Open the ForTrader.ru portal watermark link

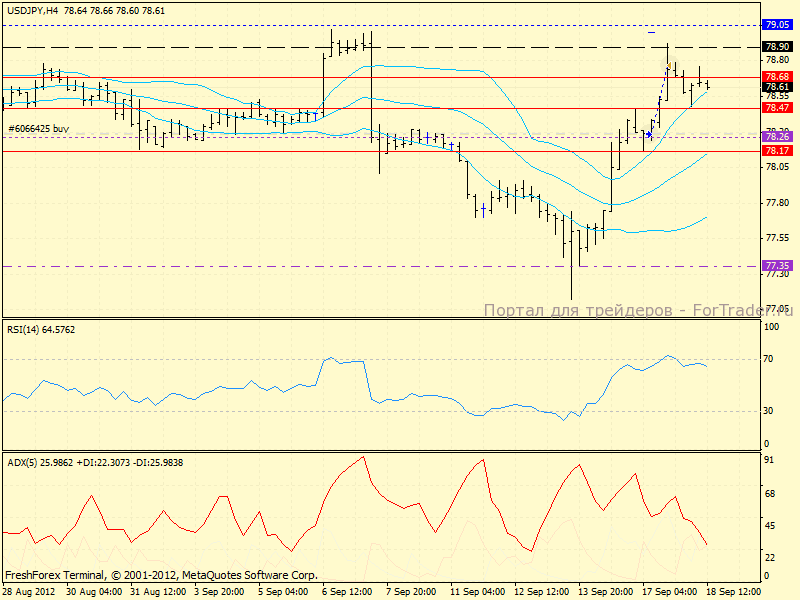[x=638, y=311]
